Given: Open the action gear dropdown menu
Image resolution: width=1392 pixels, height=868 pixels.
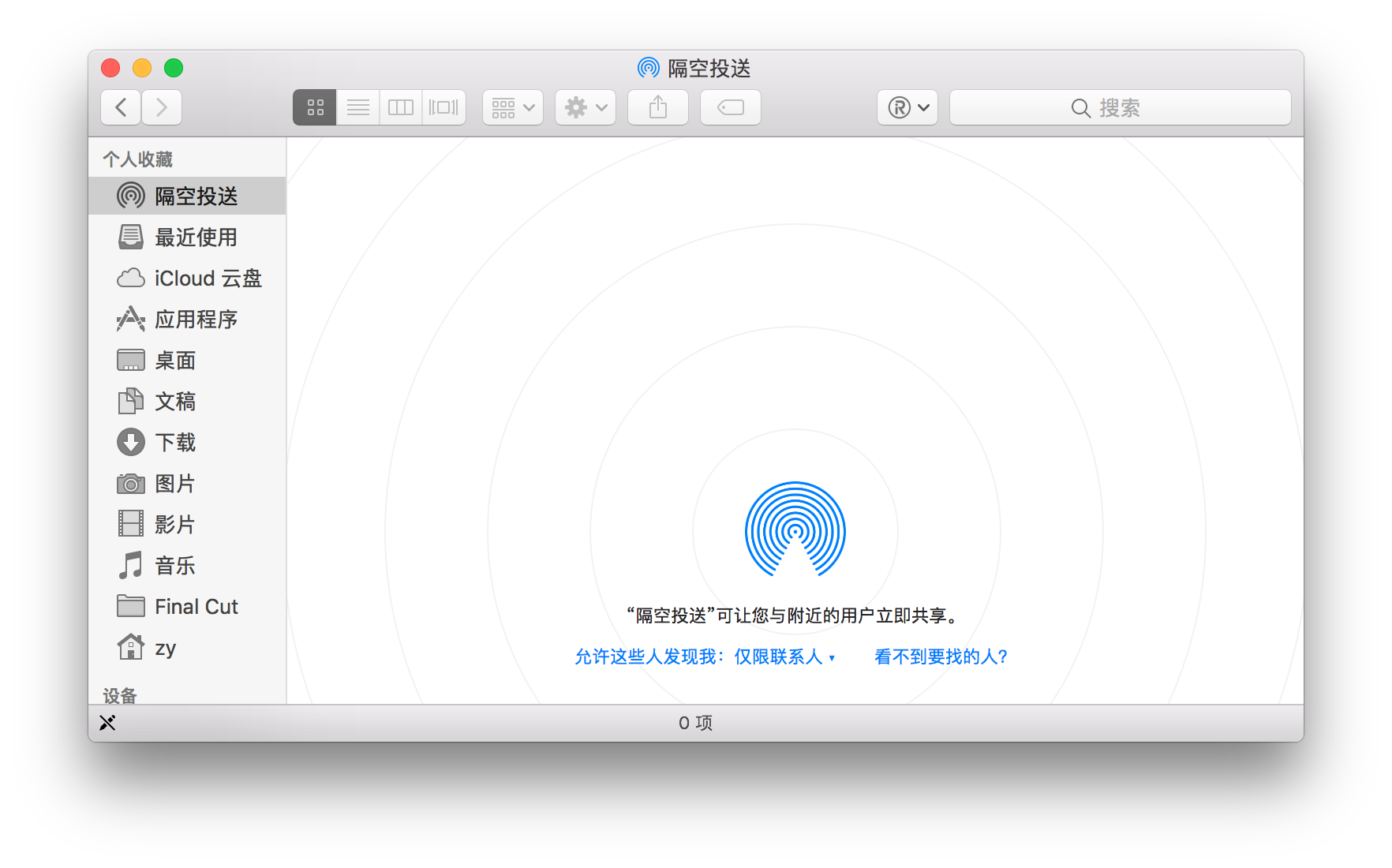Looking at the screenshot, I should point(585,107).
